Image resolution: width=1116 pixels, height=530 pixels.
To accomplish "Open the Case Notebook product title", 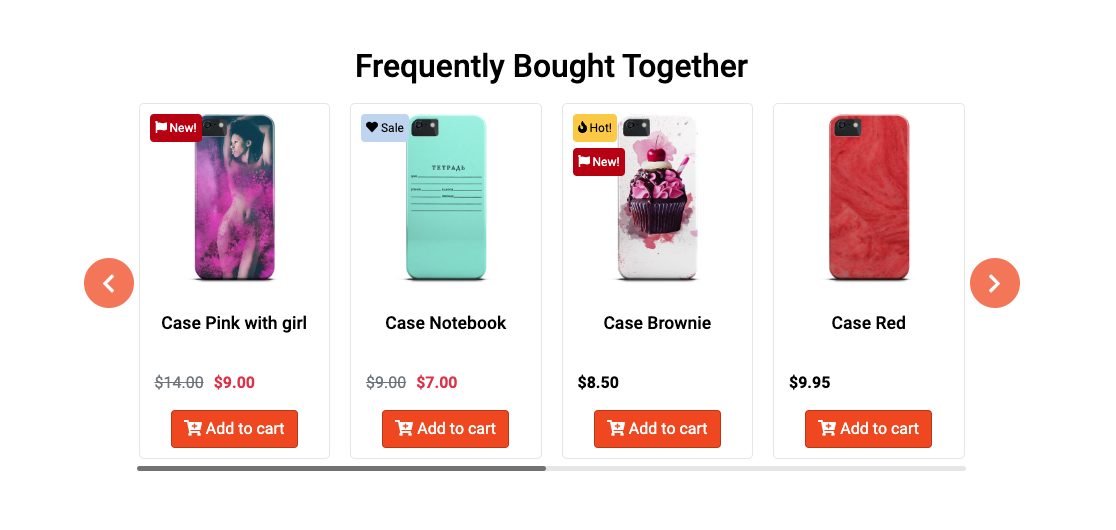I will click(446, 323).
